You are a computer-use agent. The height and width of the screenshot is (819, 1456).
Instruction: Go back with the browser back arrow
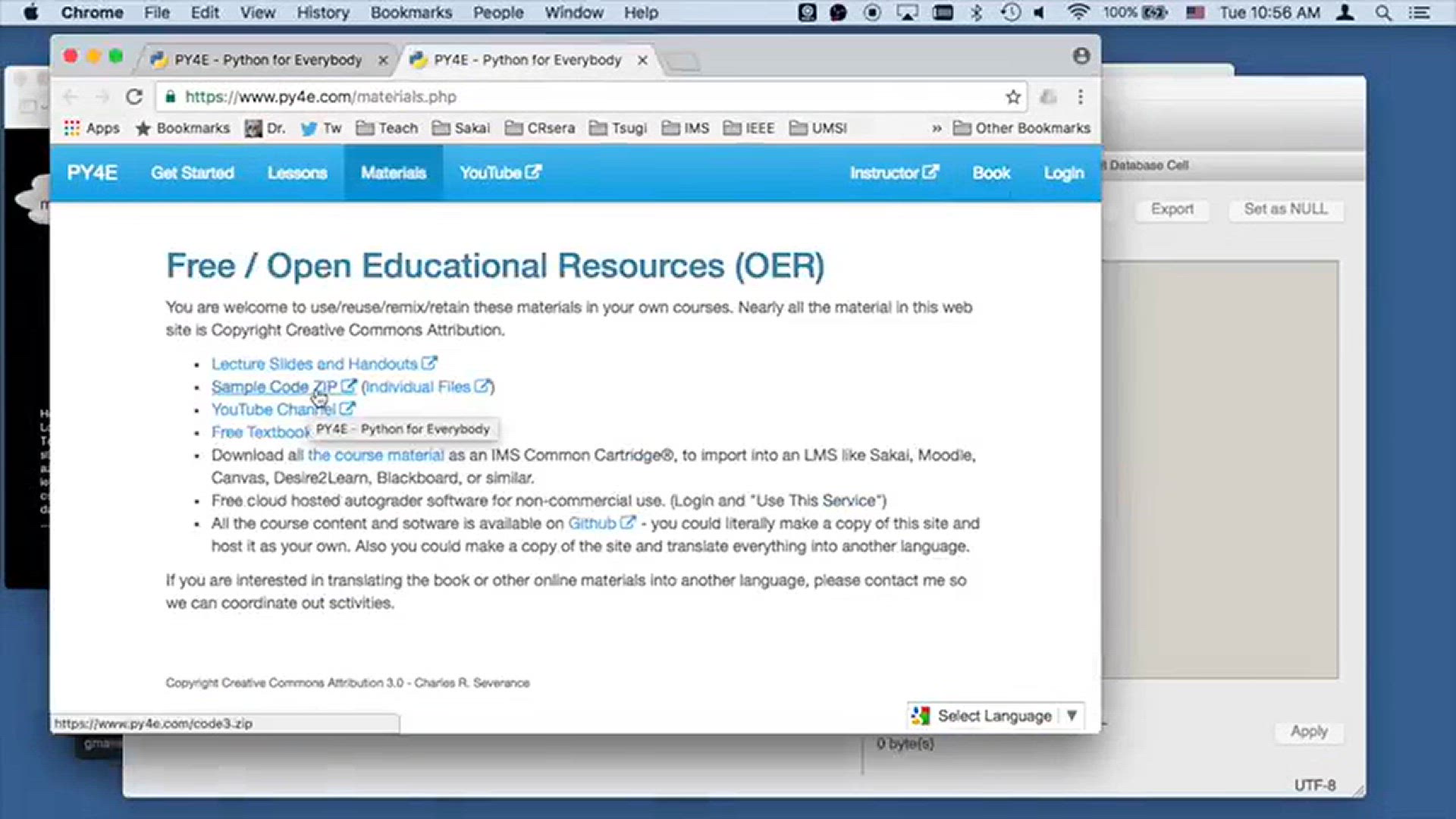click(x=71, y=96)
